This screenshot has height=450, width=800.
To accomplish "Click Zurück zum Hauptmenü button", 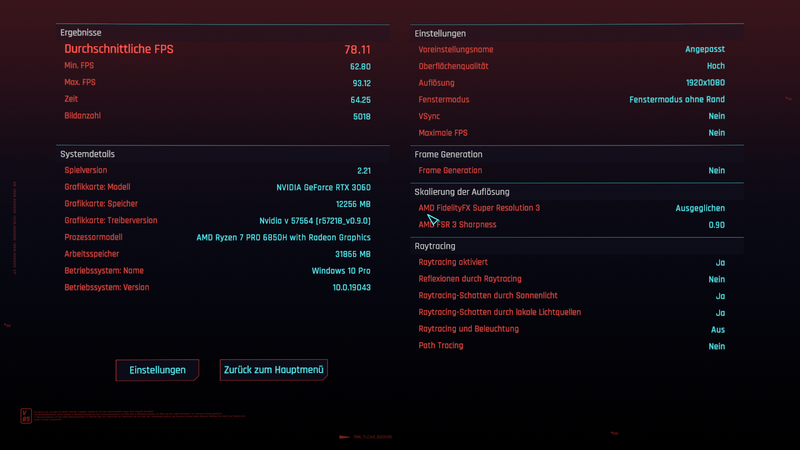I will coord(273,370).
